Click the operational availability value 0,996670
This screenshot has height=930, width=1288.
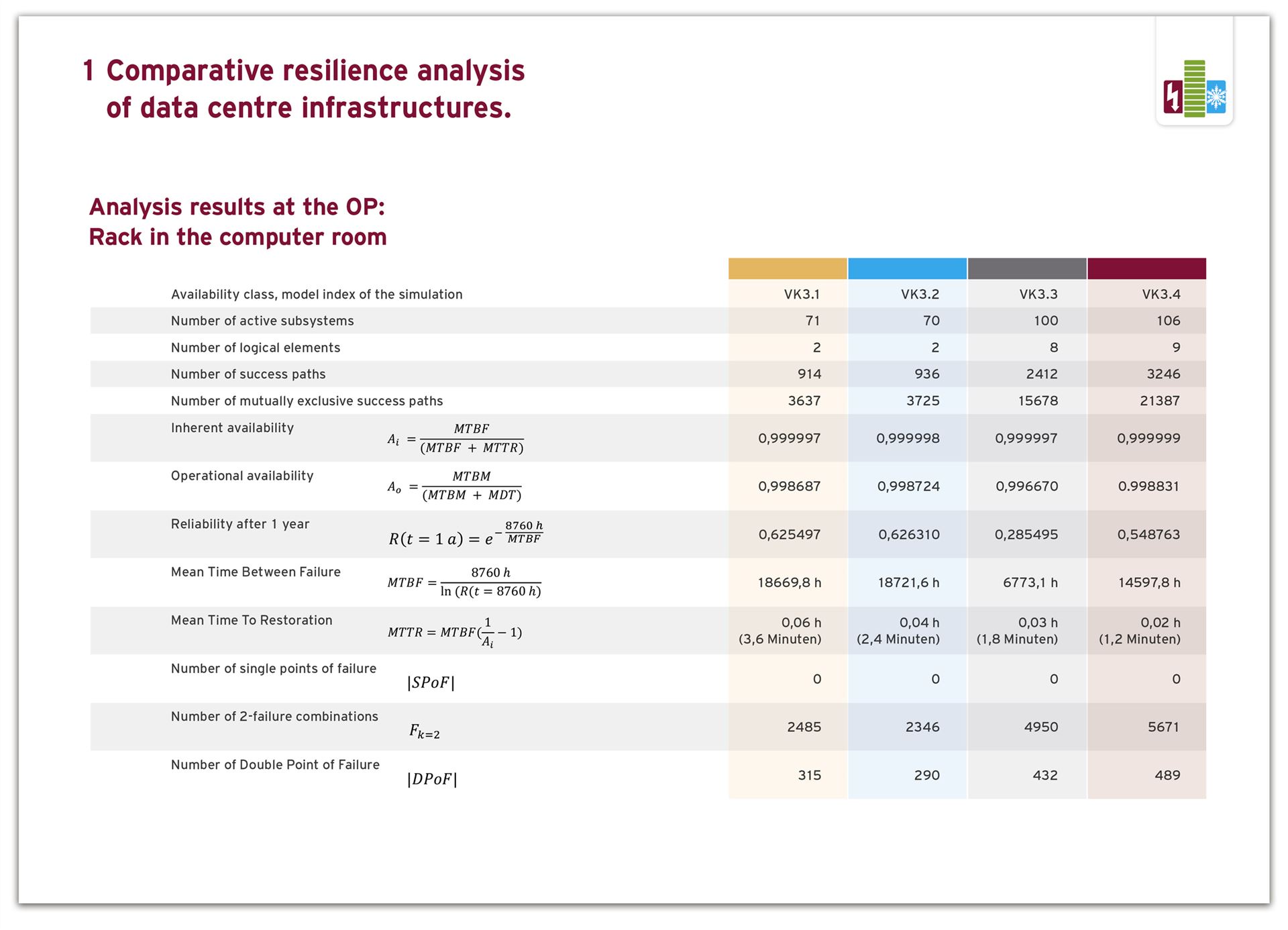pyautogui.click(x=1027, y=486)
